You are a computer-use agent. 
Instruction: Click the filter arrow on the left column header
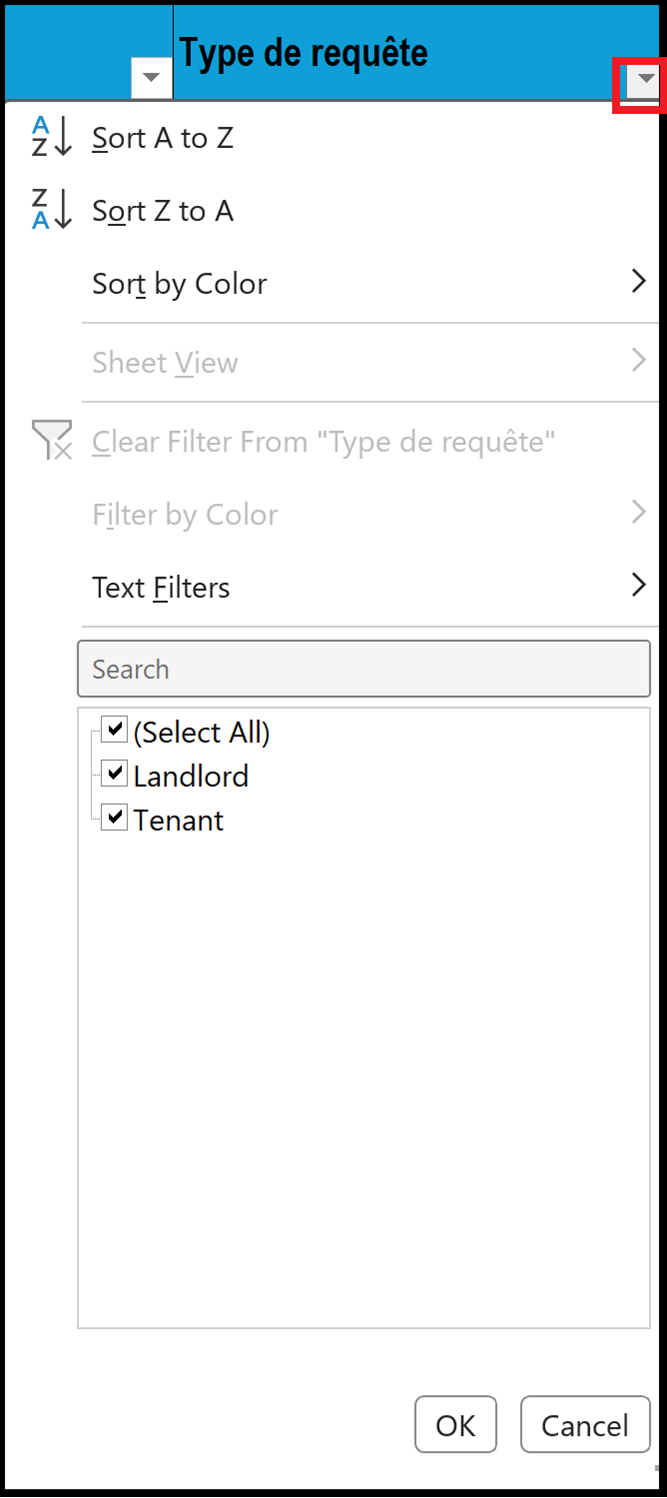click(x=151, y=76)
